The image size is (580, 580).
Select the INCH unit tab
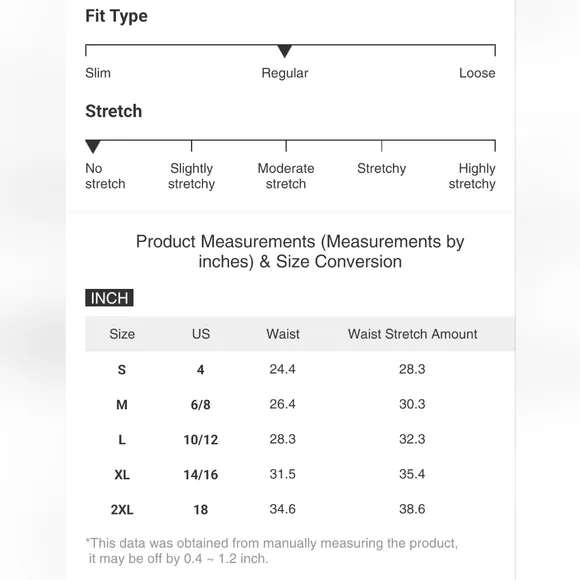pos(109,298)
